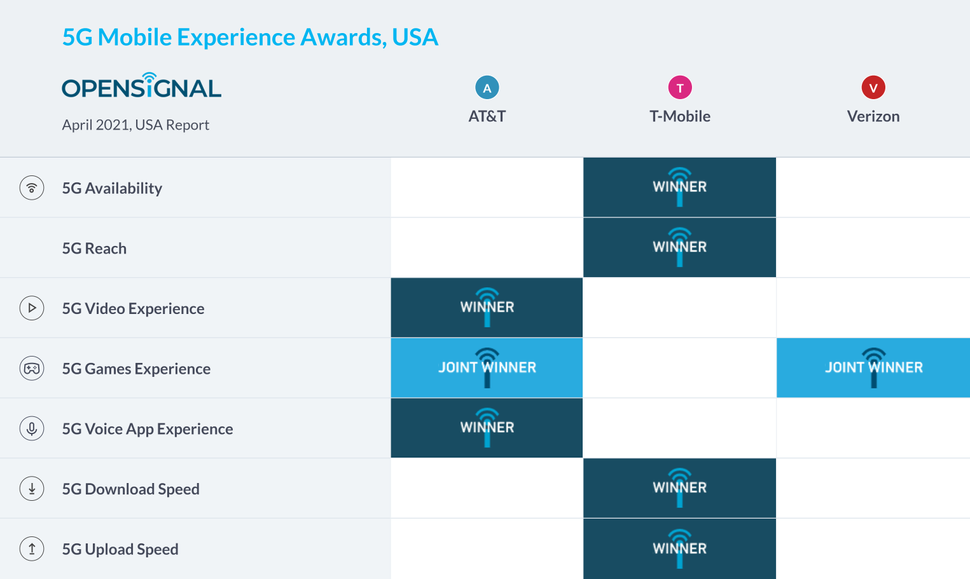Click the 5G Download Speed arrow icon
The height and width of the screenshot is (579, 970).
[32, 489]
